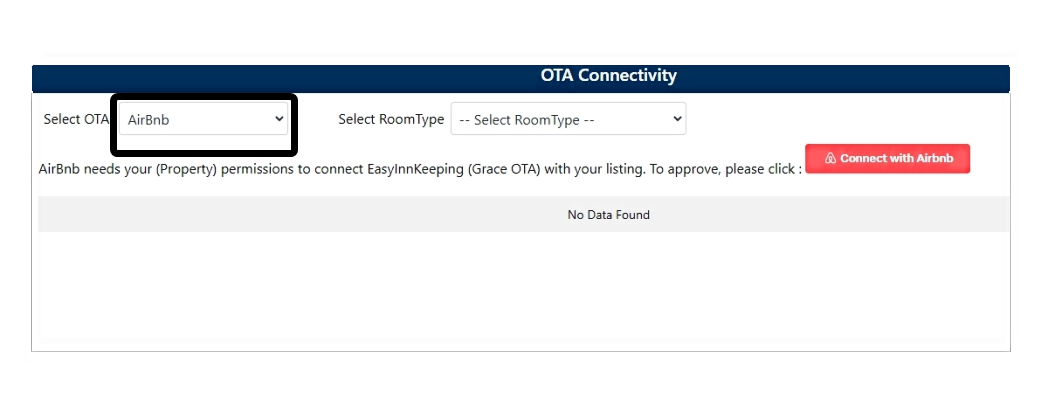Click the 'OTA Connectivity' header title

(x=608, y=76)
